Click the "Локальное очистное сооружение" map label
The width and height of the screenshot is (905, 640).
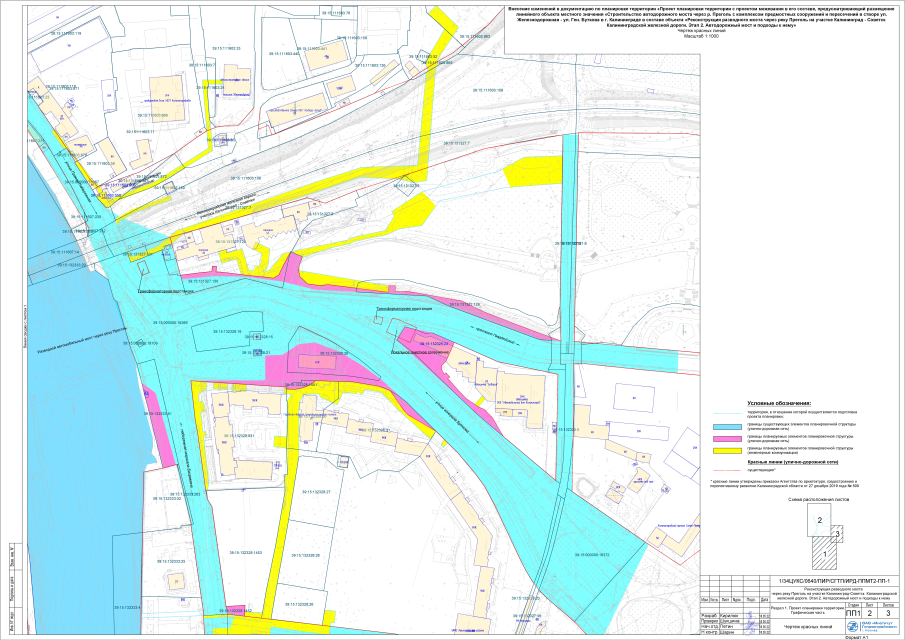point(420,351)
